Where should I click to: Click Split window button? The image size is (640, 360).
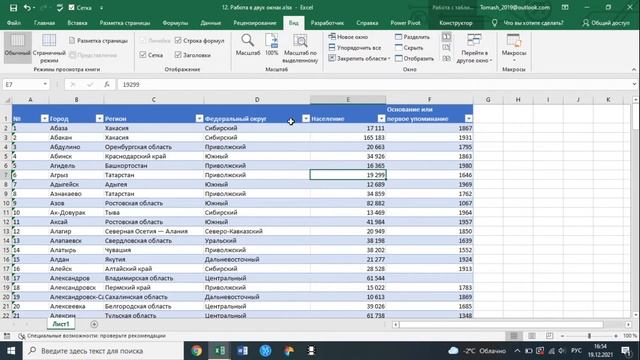pyautogui.click(x=412, y=37)
